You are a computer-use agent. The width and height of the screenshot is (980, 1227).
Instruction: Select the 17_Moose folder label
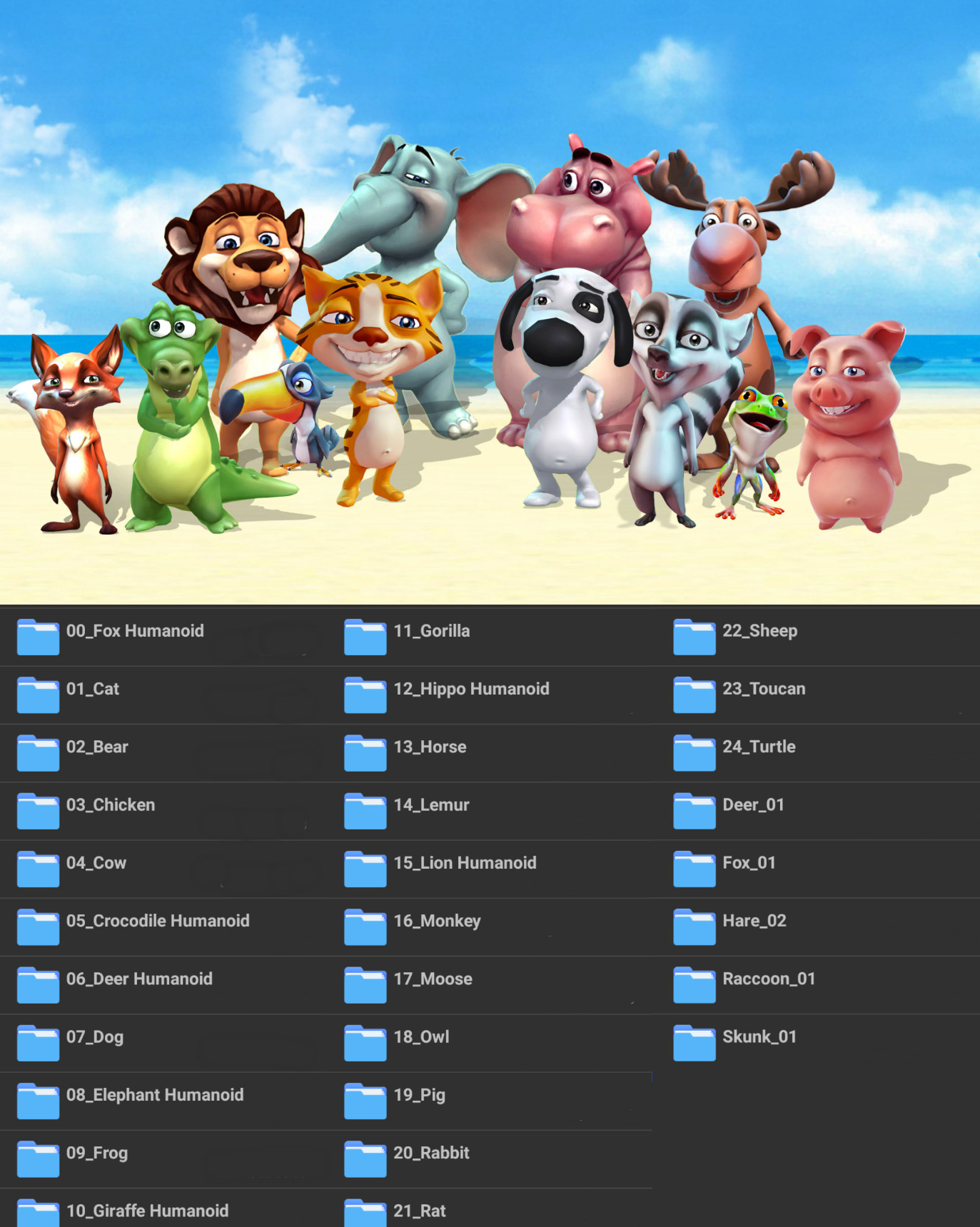tap(433, 979)
